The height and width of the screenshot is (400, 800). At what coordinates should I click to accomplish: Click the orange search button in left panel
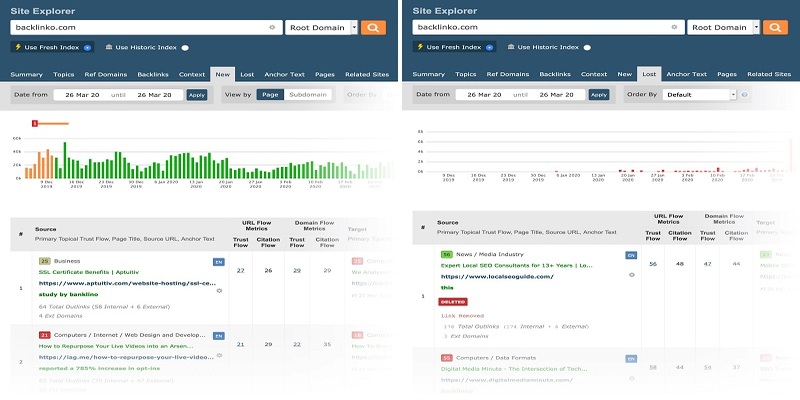click(x=374, y=28)
